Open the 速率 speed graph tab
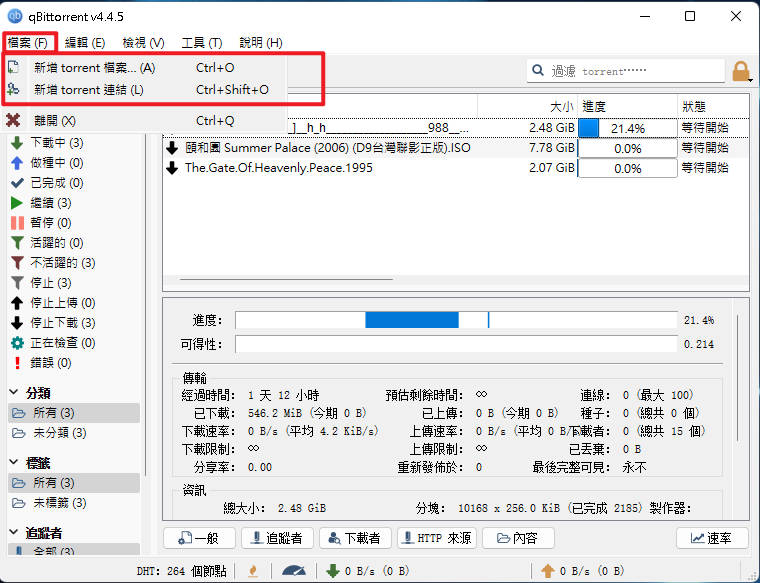 (x=712, y=538)
